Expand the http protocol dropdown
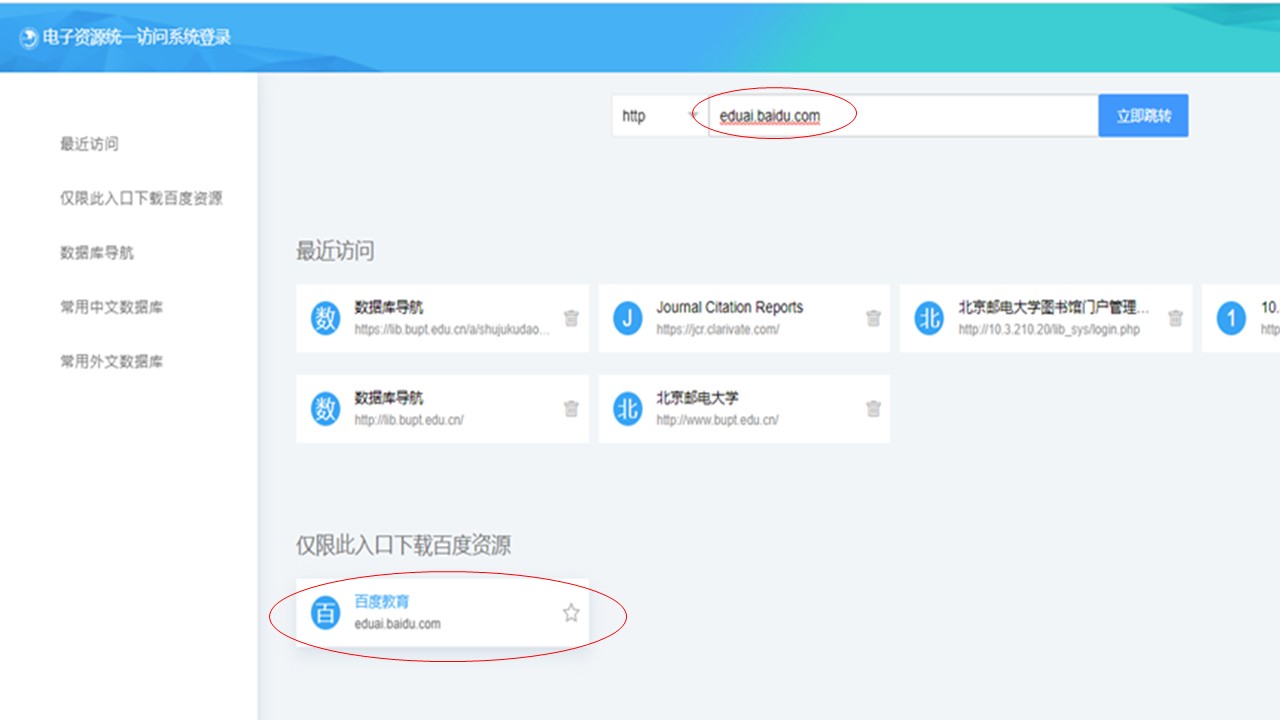1280x720 pixels. pyautogui.click(x=660, y=116)
